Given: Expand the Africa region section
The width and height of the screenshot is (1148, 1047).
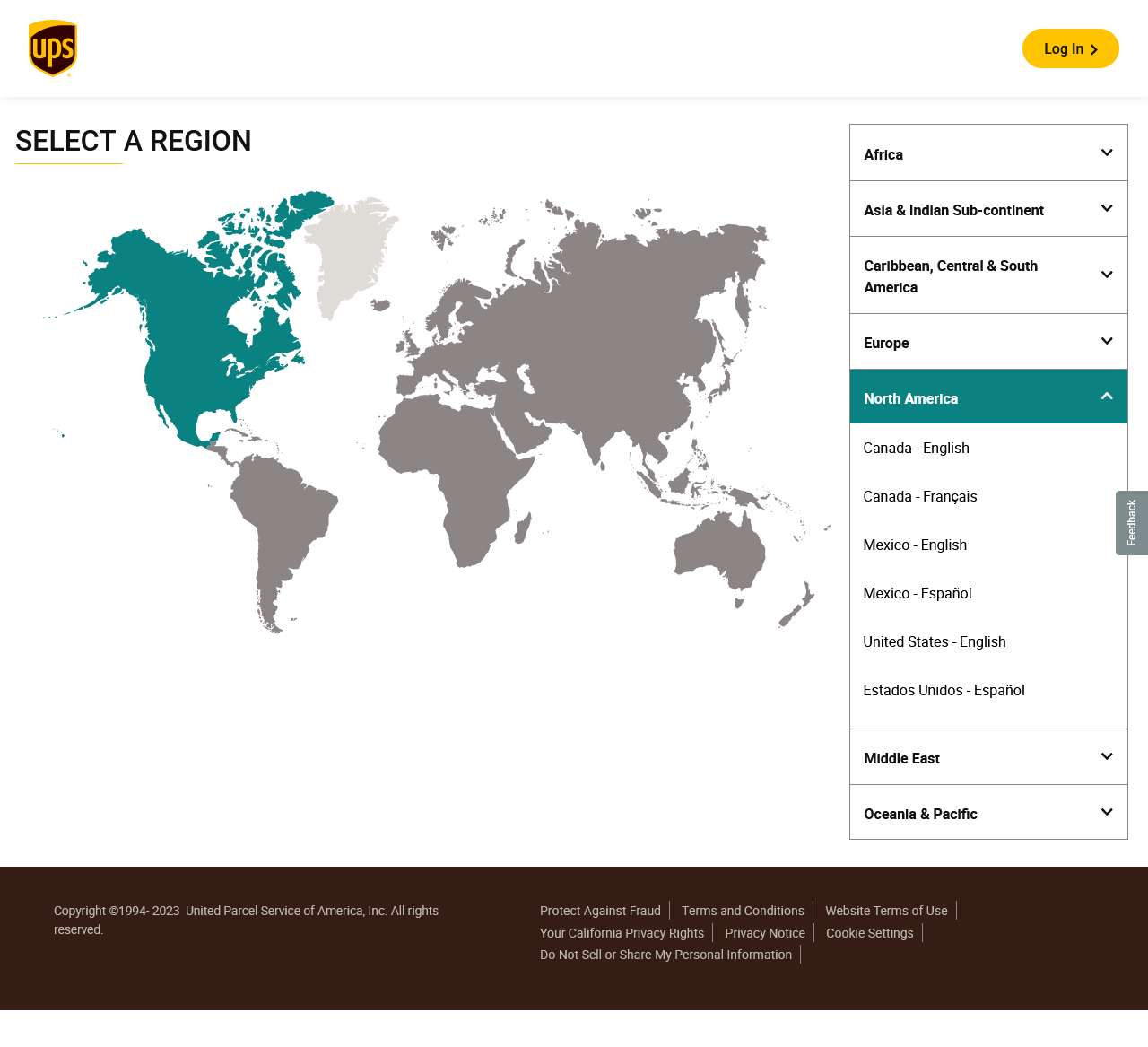Looking at the screenshot, I should [988, 153].
